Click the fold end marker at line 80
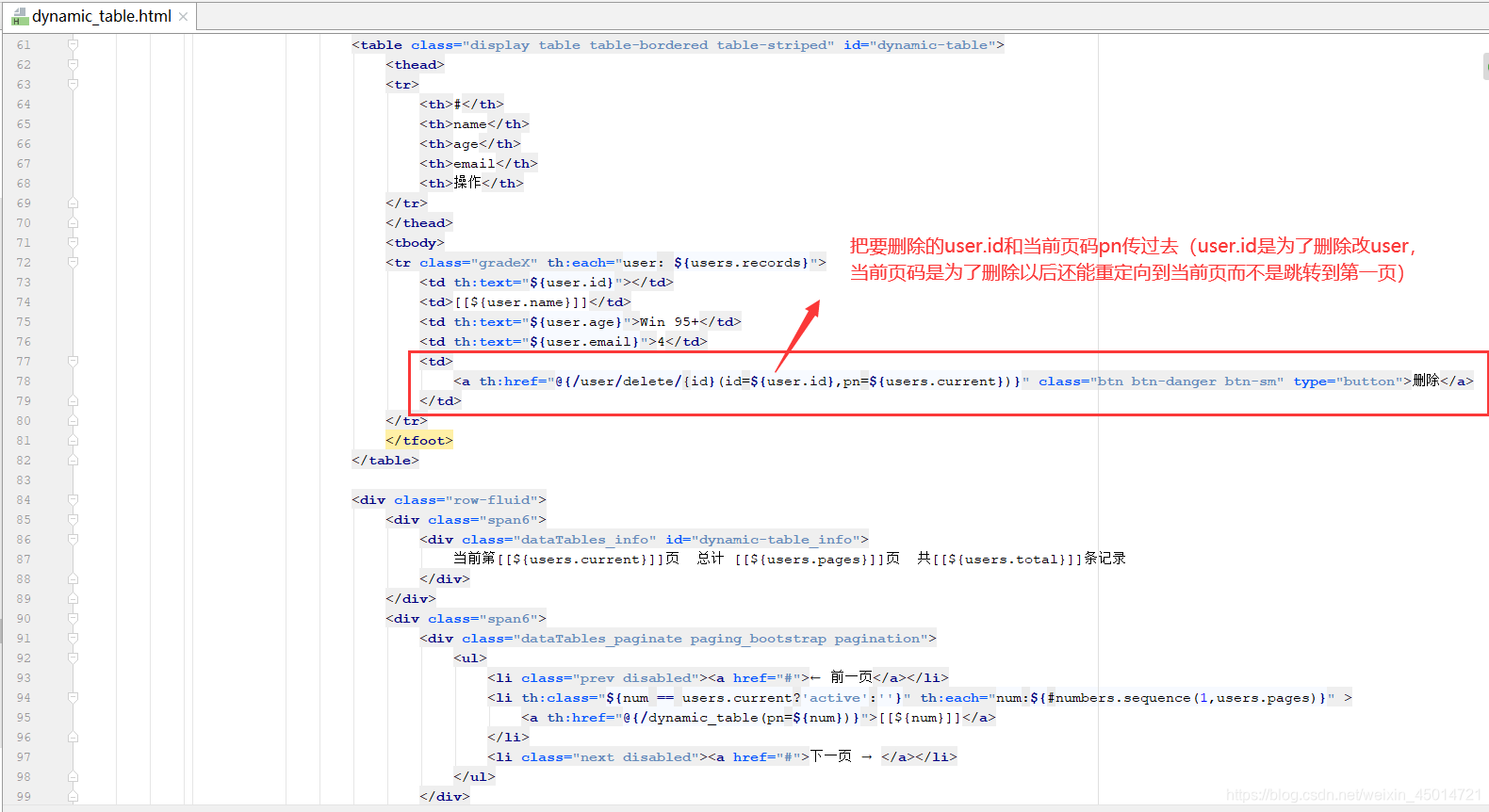 coord(73,420)
